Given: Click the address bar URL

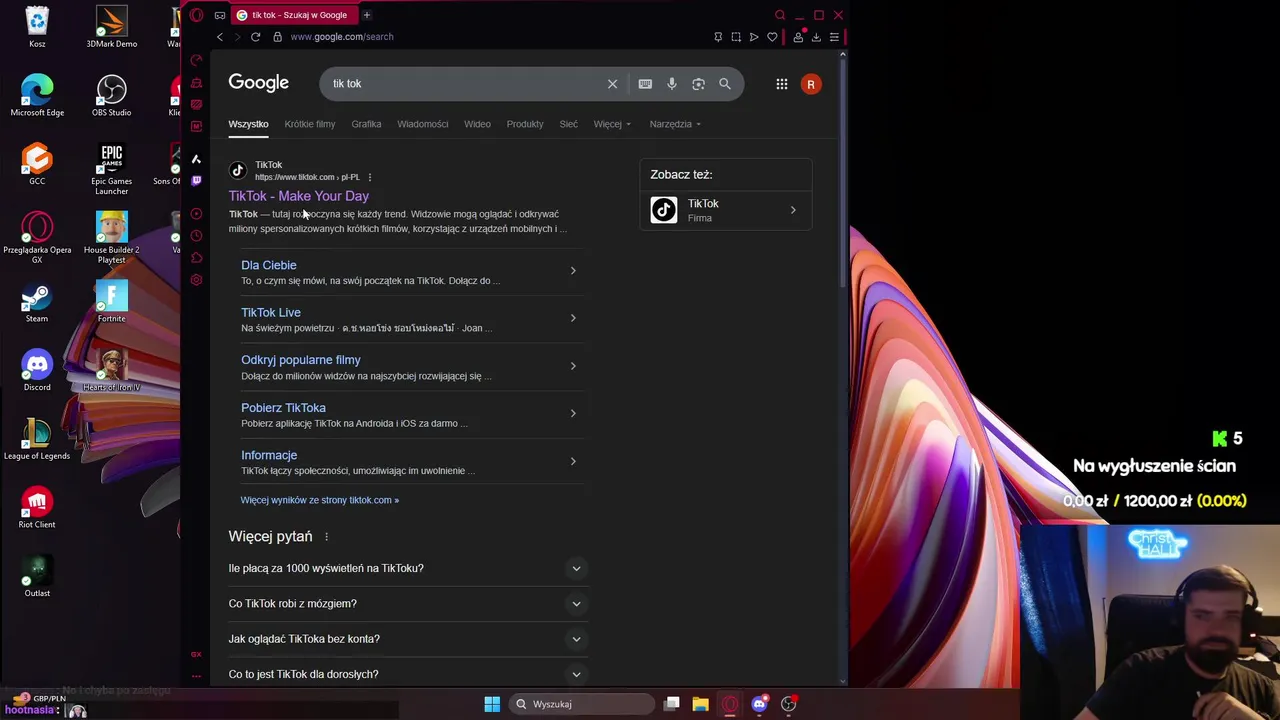Looking at the screenshot, I should tap(342, 37).
